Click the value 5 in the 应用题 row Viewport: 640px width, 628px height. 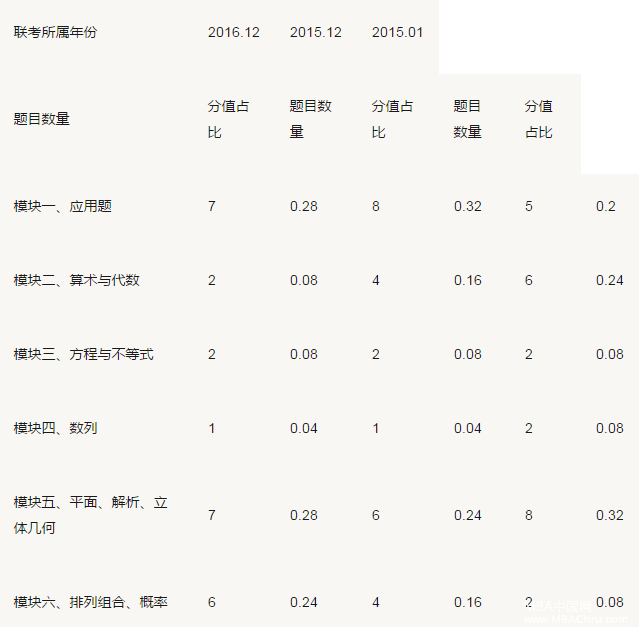(x=529, y=206)
